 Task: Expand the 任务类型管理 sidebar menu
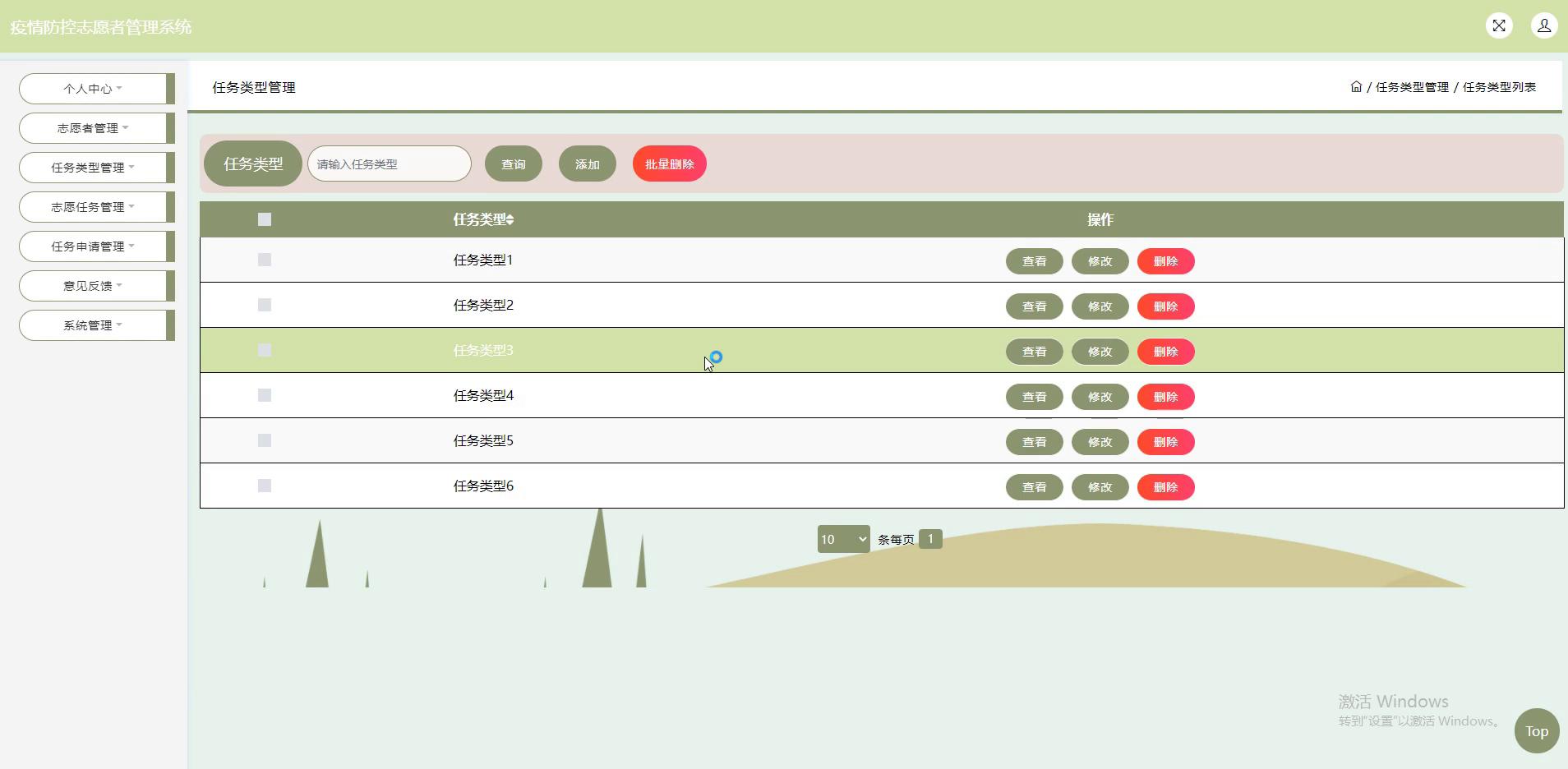coord(96,168)
